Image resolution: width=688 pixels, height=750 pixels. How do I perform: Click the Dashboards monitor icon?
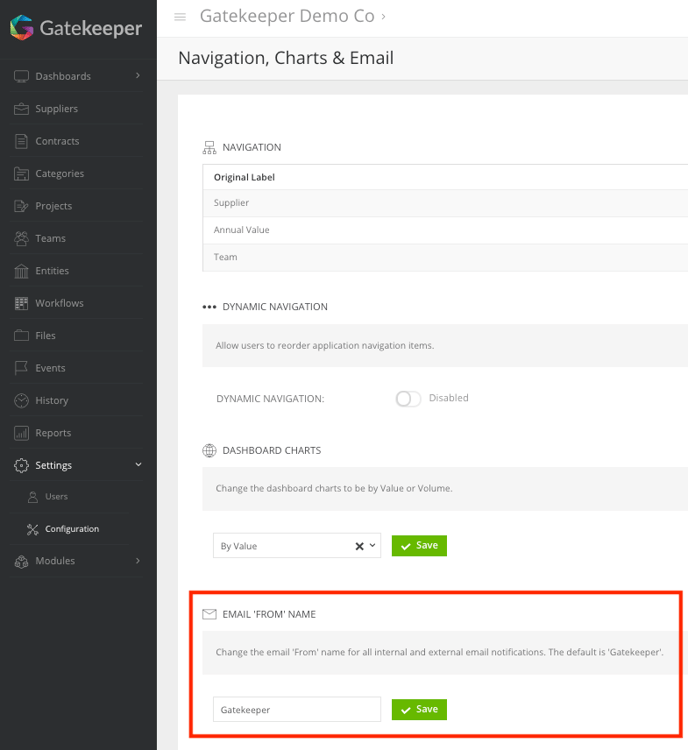click(21, 76)
